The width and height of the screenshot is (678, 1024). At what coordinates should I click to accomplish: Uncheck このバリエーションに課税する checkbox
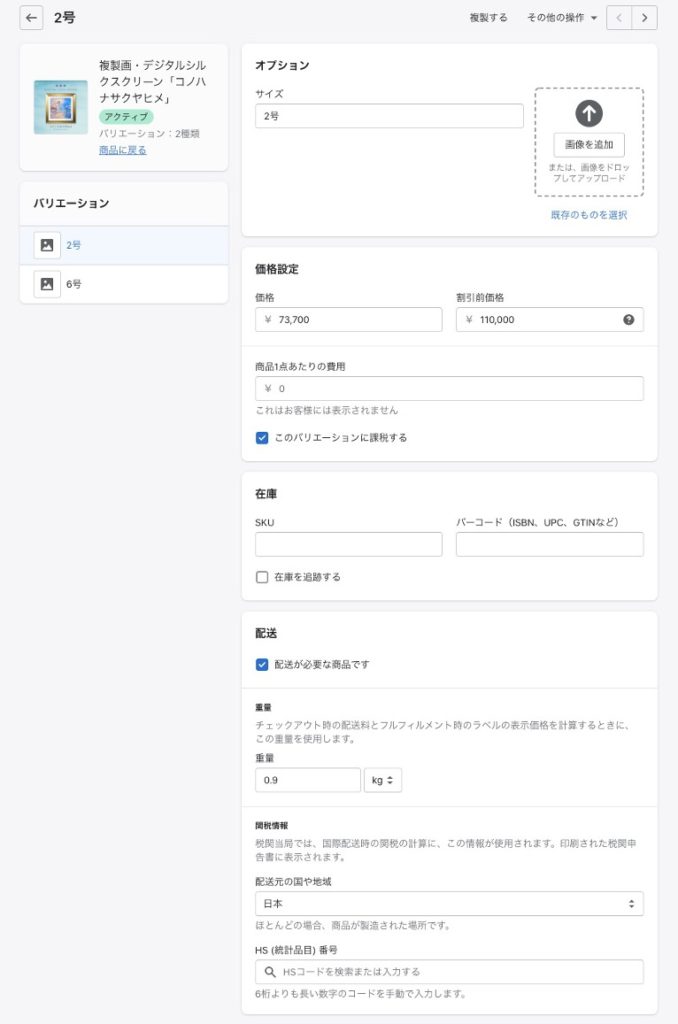[x=262, y=438]
